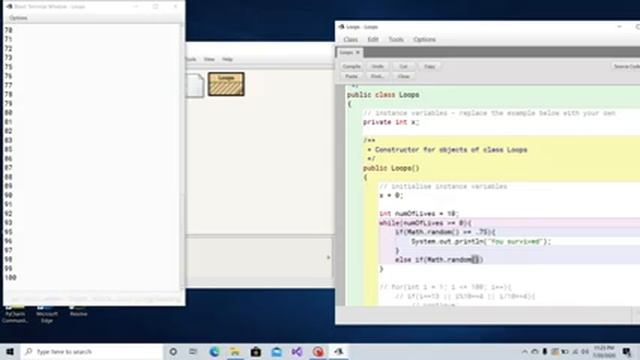Open the Source Code view dropdown

(626, 66)
